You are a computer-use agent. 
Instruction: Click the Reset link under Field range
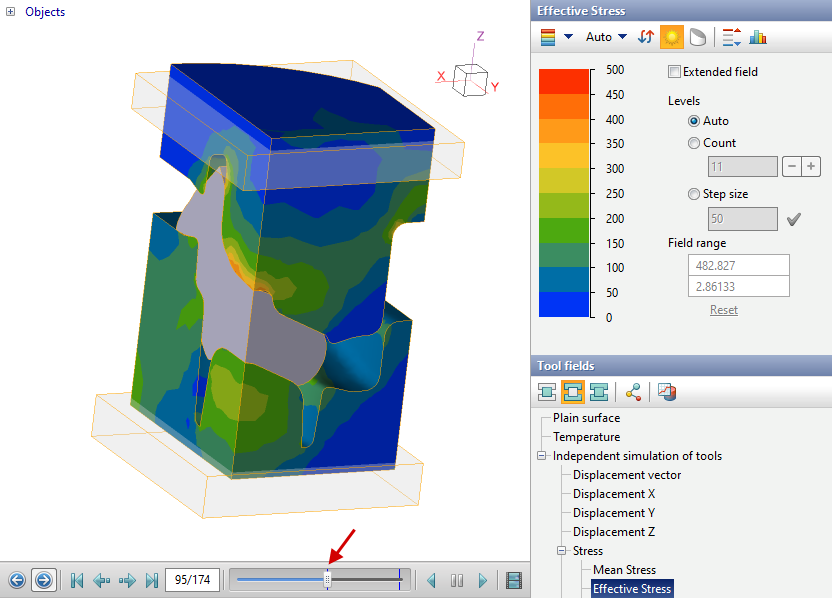pos(724,310)
